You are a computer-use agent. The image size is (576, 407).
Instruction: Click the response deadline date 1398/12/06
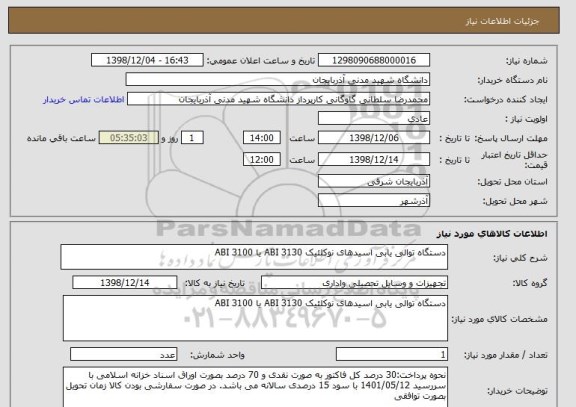(374, 138)
